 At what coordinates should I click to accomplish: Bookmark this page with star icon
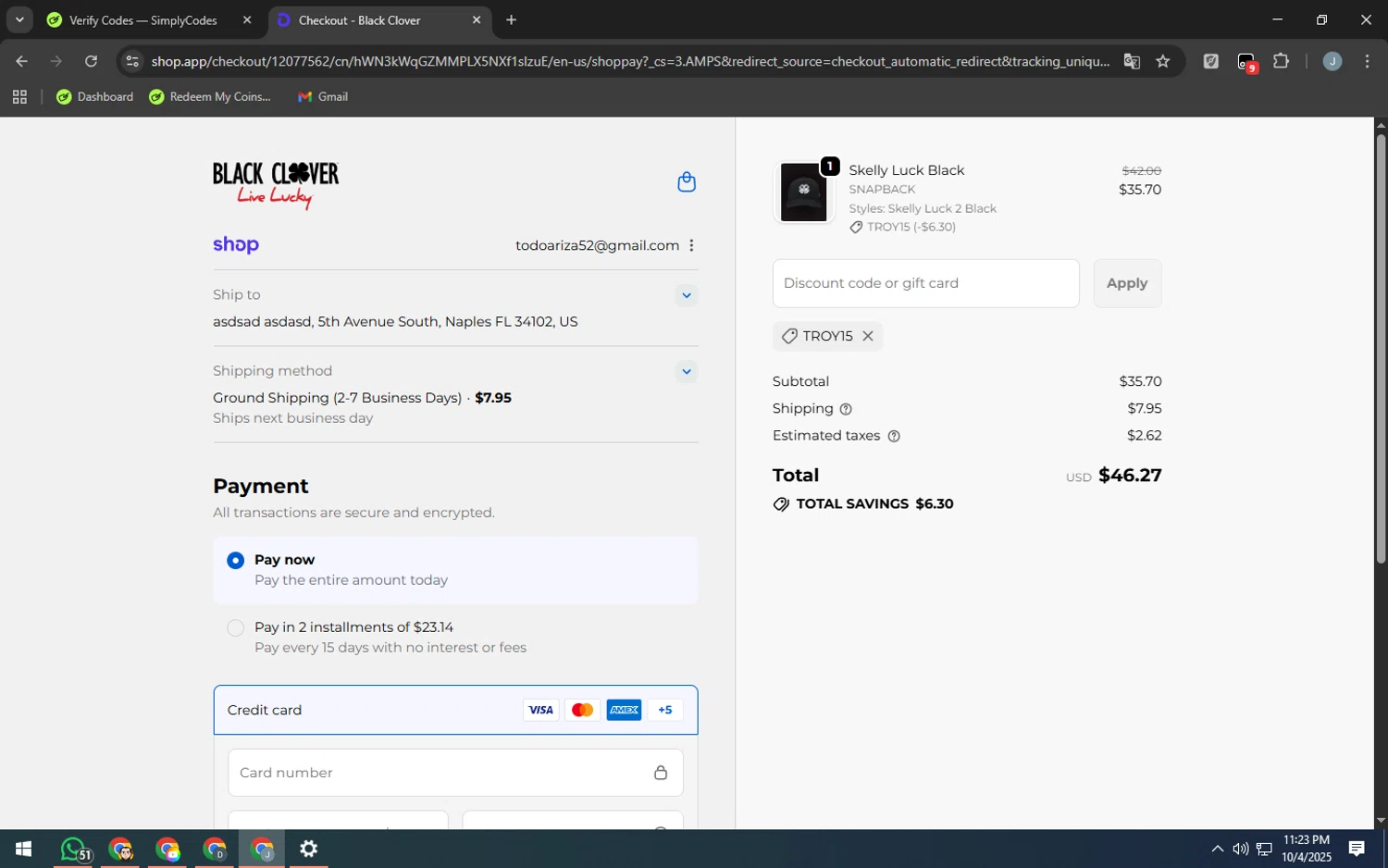[1163, 62]
